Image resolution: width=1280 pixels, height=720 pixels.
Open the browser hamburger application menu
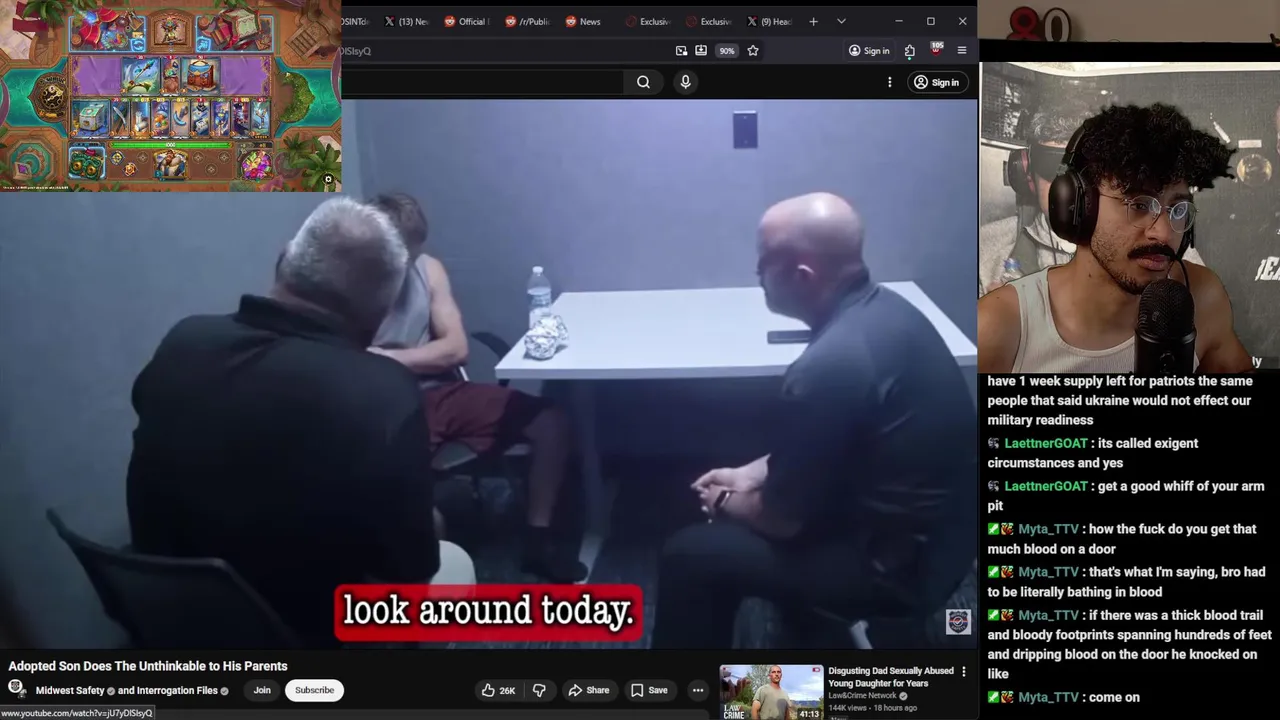(962, 51)
